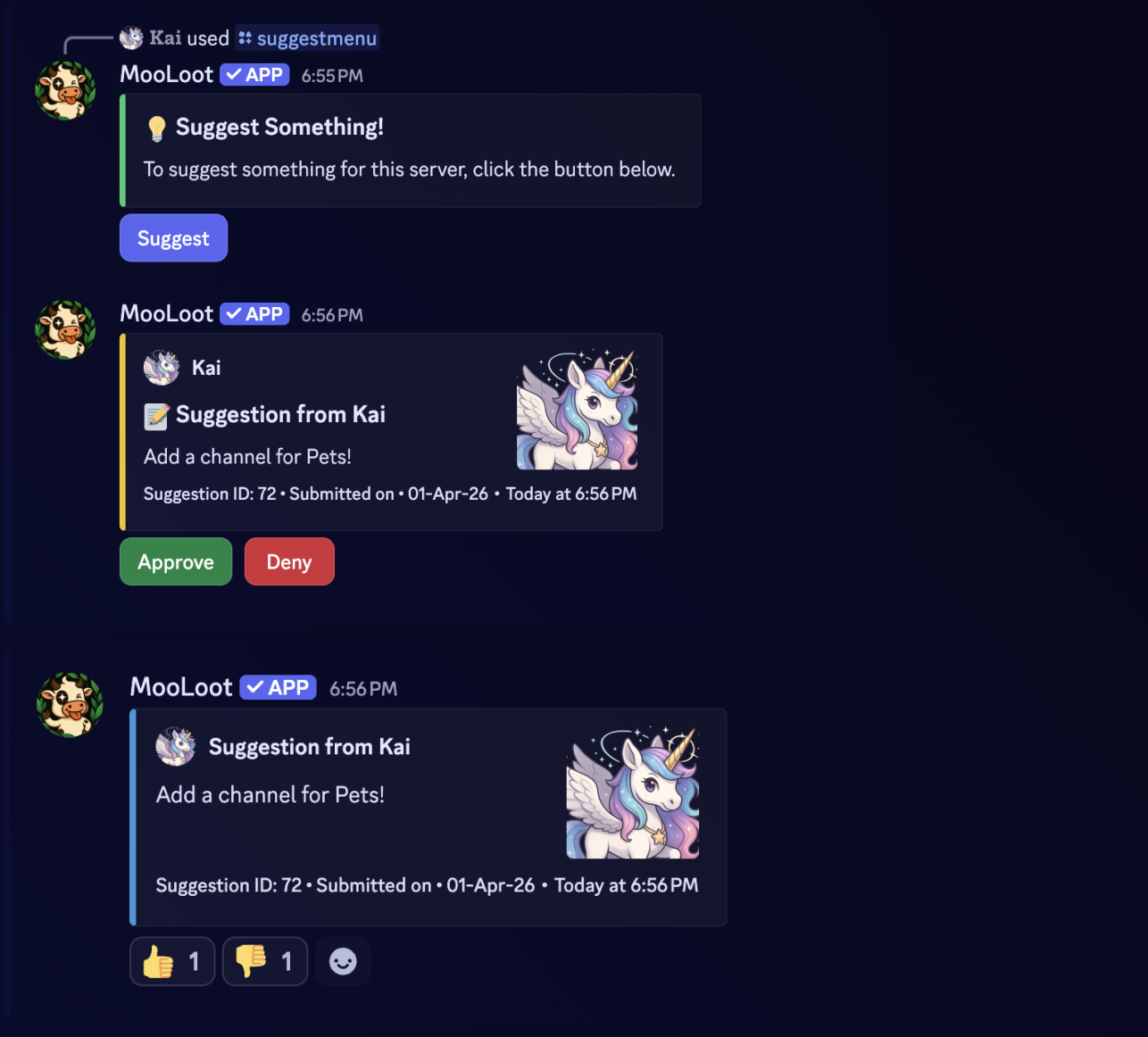
Task: Click MooLoot avatar on the bottom message
Action: (x=70, y=705)
